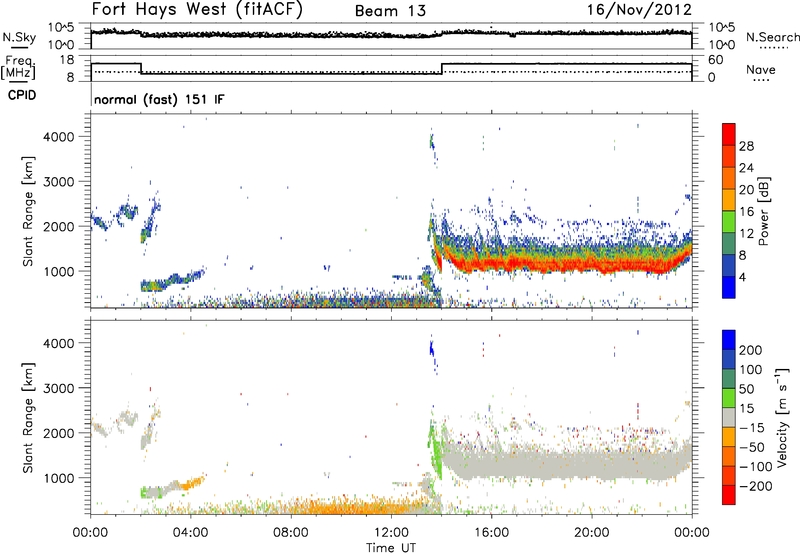The width and height of the screenshot is (800, 554).
Task: Click the gray band of velocity colorbar
Action: (x=729, y=417)
